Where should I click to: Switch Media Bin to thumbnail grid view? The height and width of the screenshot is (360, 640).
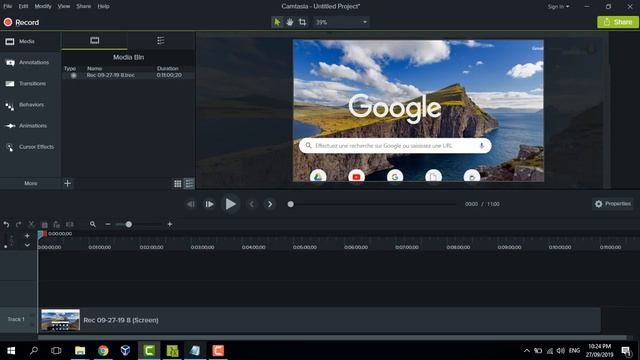click(x=178, y=184)
